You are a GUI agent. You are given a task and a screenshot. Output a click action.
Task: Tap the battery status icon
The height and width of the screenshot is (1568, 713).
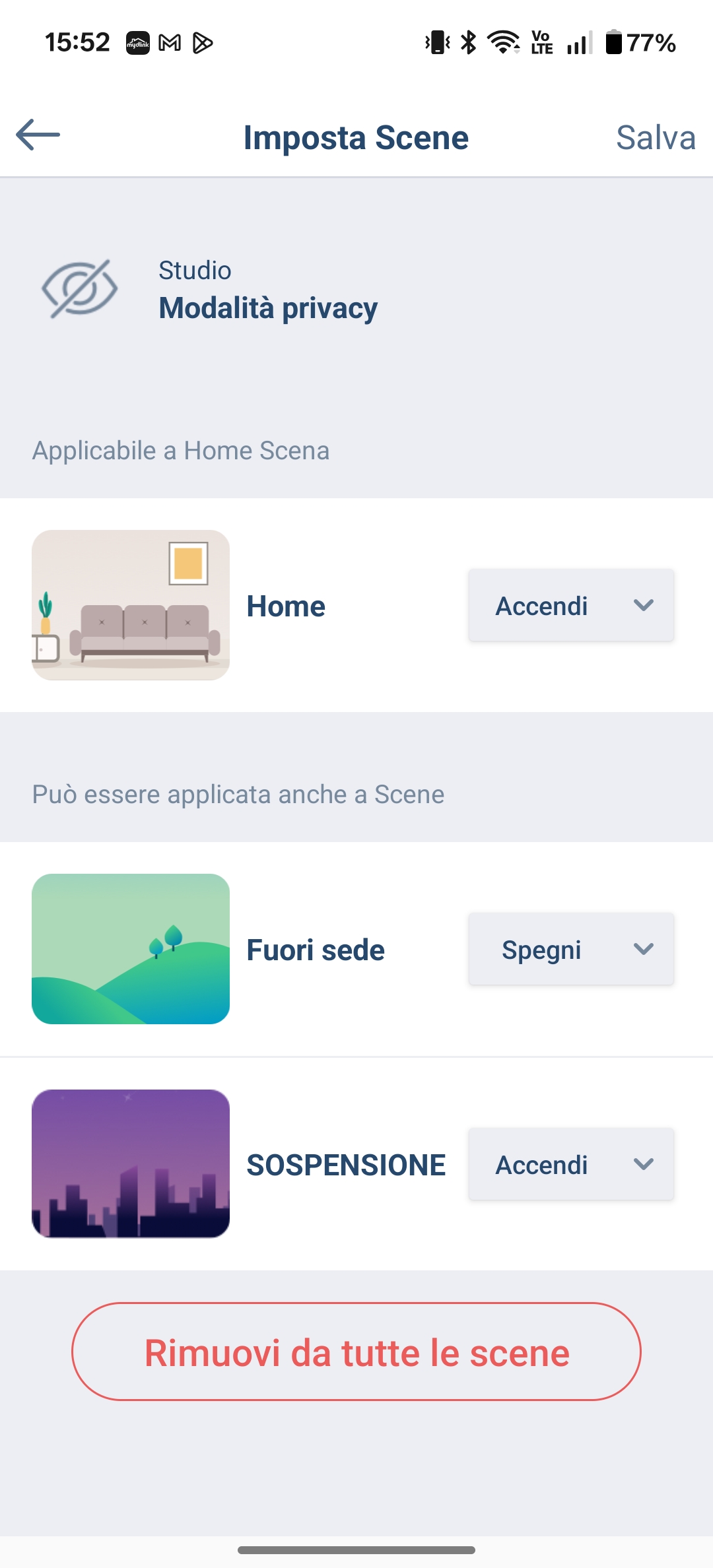614,43
